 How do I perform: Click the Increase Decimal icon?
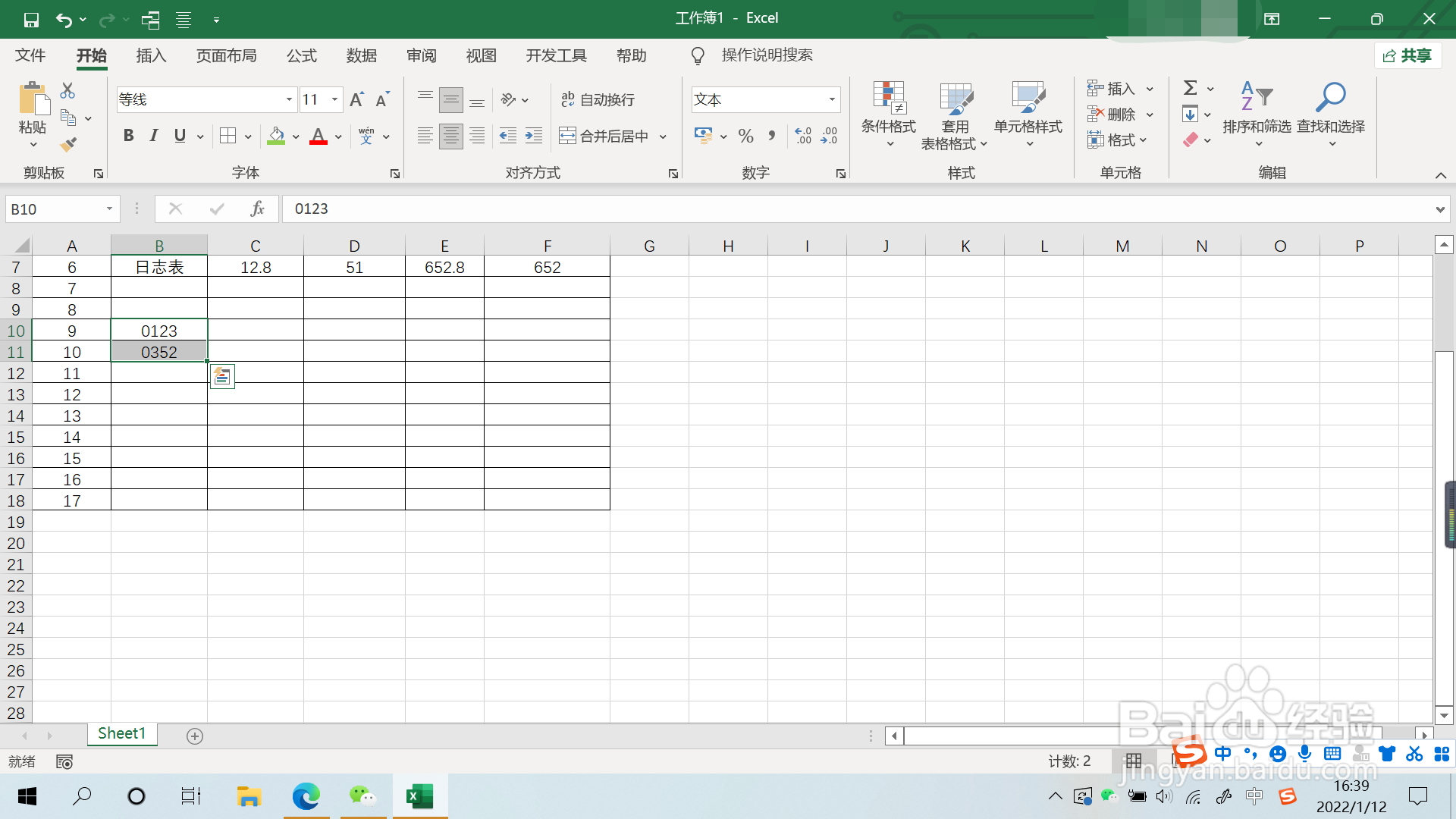click(x=803, y=136)
